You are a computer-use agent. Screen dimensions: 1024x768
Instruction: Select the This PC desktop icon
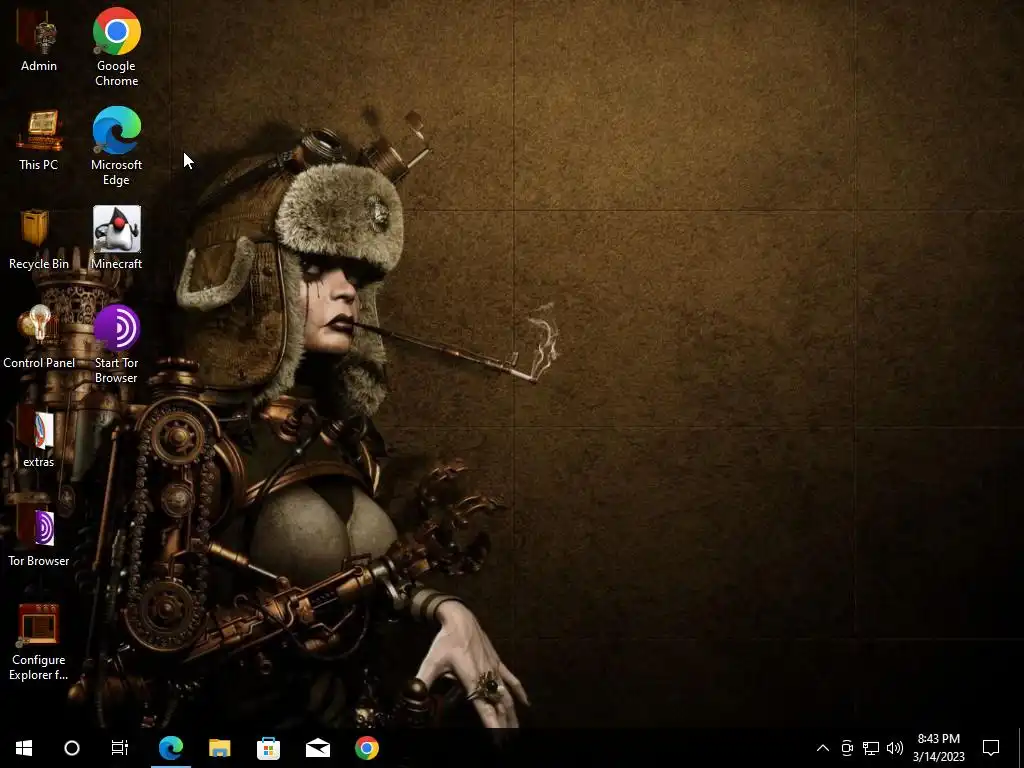pyautogui.click(x=39, y=140)
